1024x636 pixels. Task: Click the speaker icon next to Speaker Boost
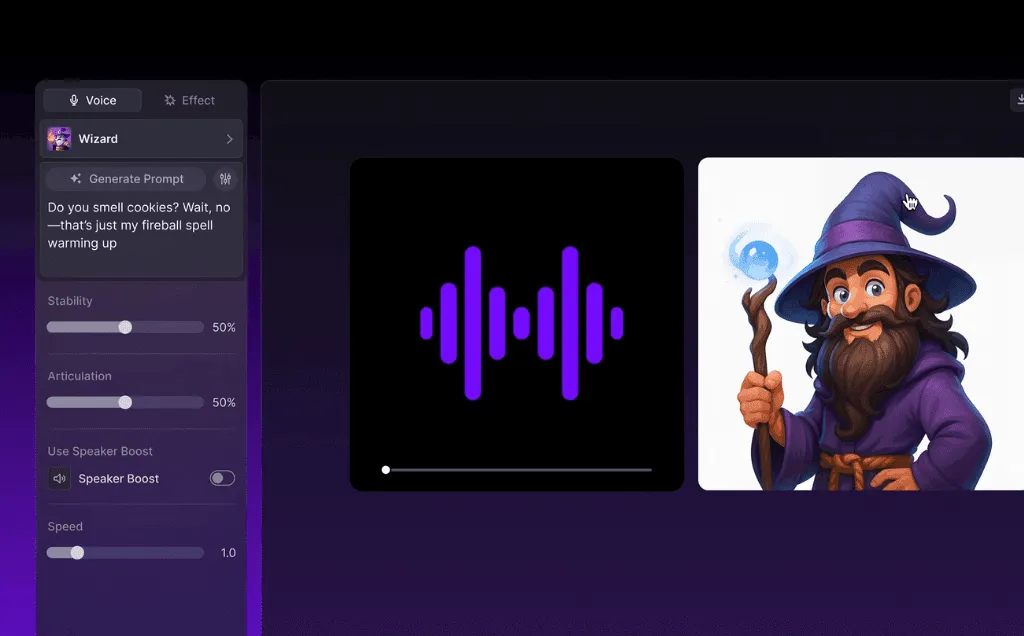tap(59, 478)
